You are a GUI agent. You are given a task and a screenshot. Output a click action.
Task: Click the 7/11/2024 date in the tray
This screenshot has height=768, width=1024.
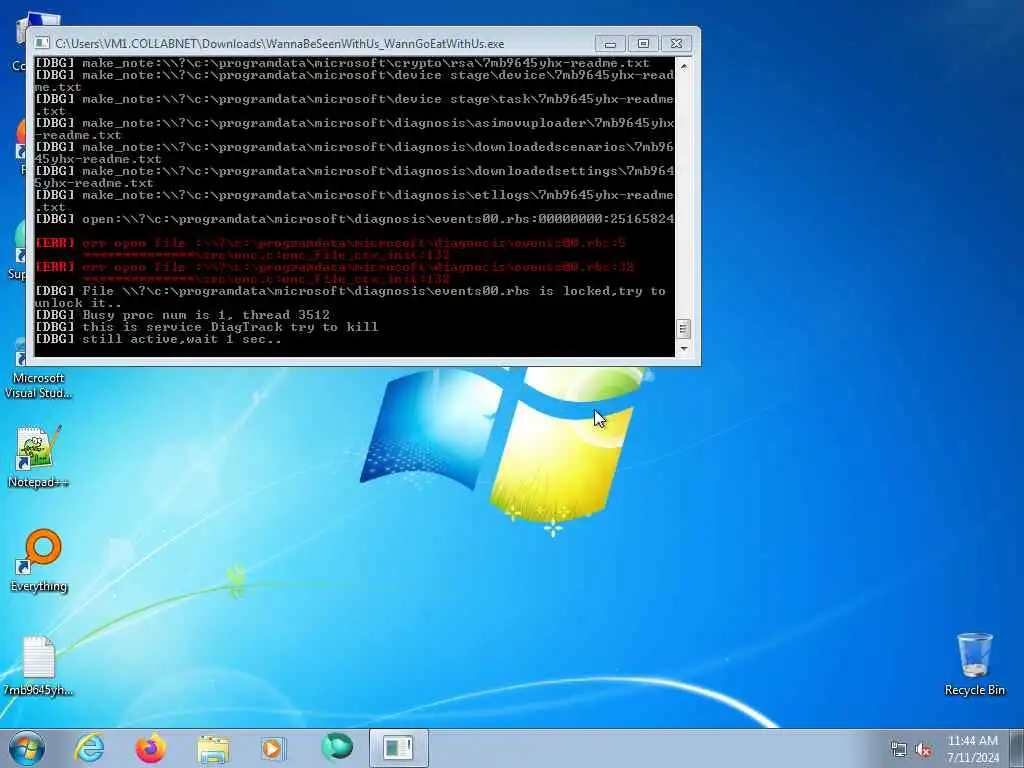point(973,758)
